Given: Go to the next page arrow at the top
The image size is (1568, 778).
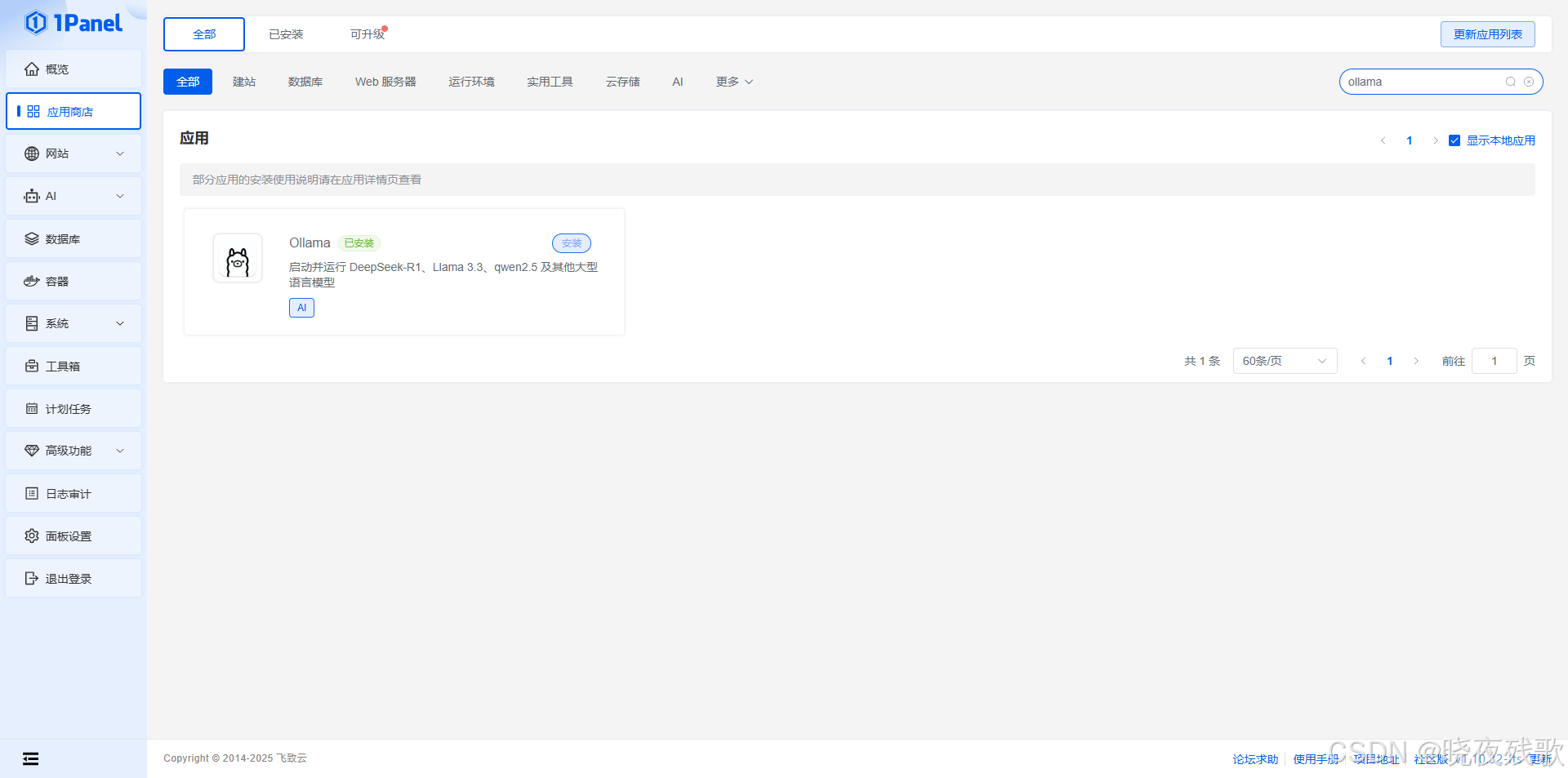Looking at the screenshot, I should click(1435, 140).
